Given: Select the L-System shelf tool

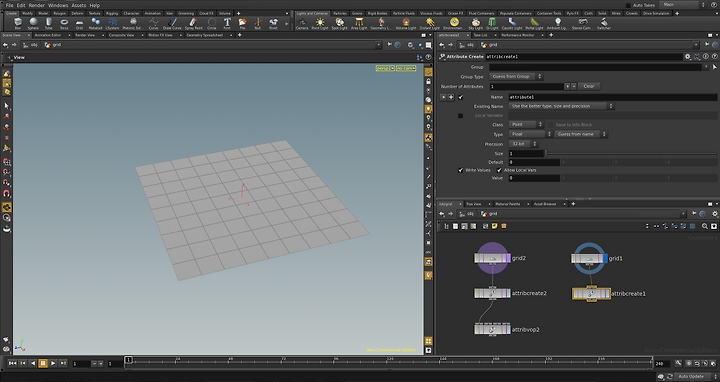Looking at the screenshot, I should (x=112, y=23).
